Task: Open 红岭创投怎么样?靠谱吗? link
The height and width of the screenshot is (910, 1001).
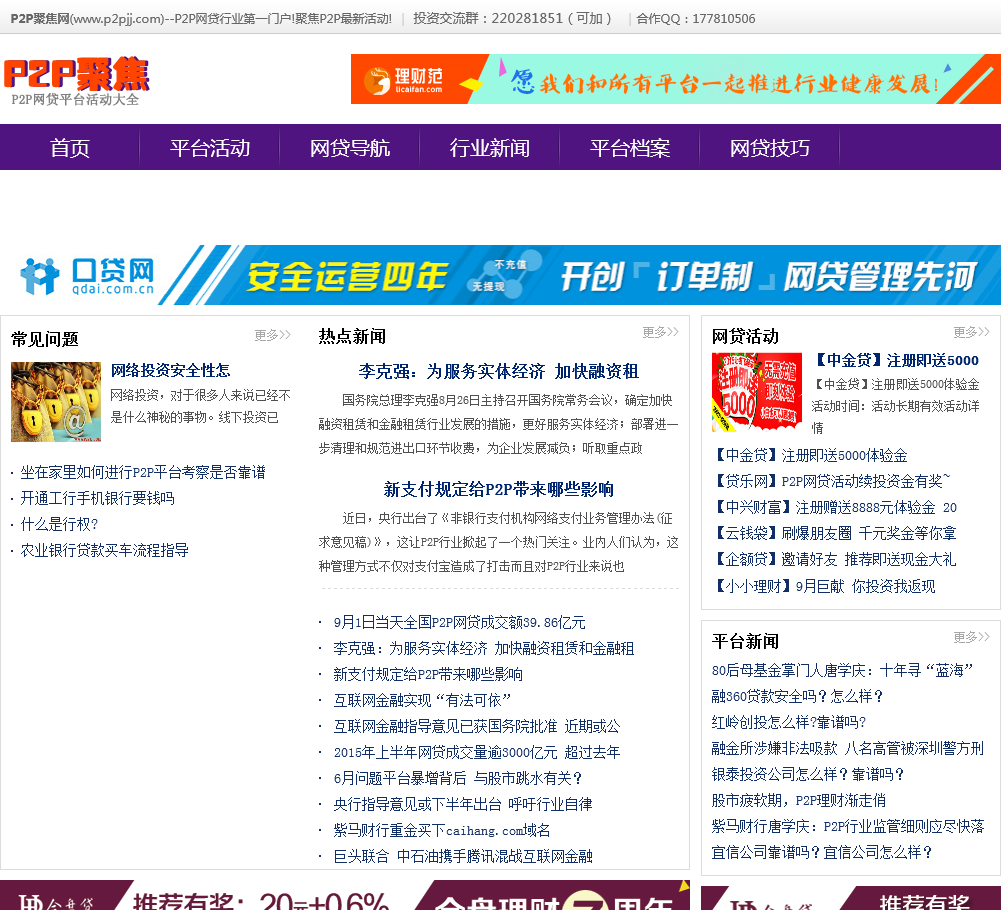Action: click(789, 722)
